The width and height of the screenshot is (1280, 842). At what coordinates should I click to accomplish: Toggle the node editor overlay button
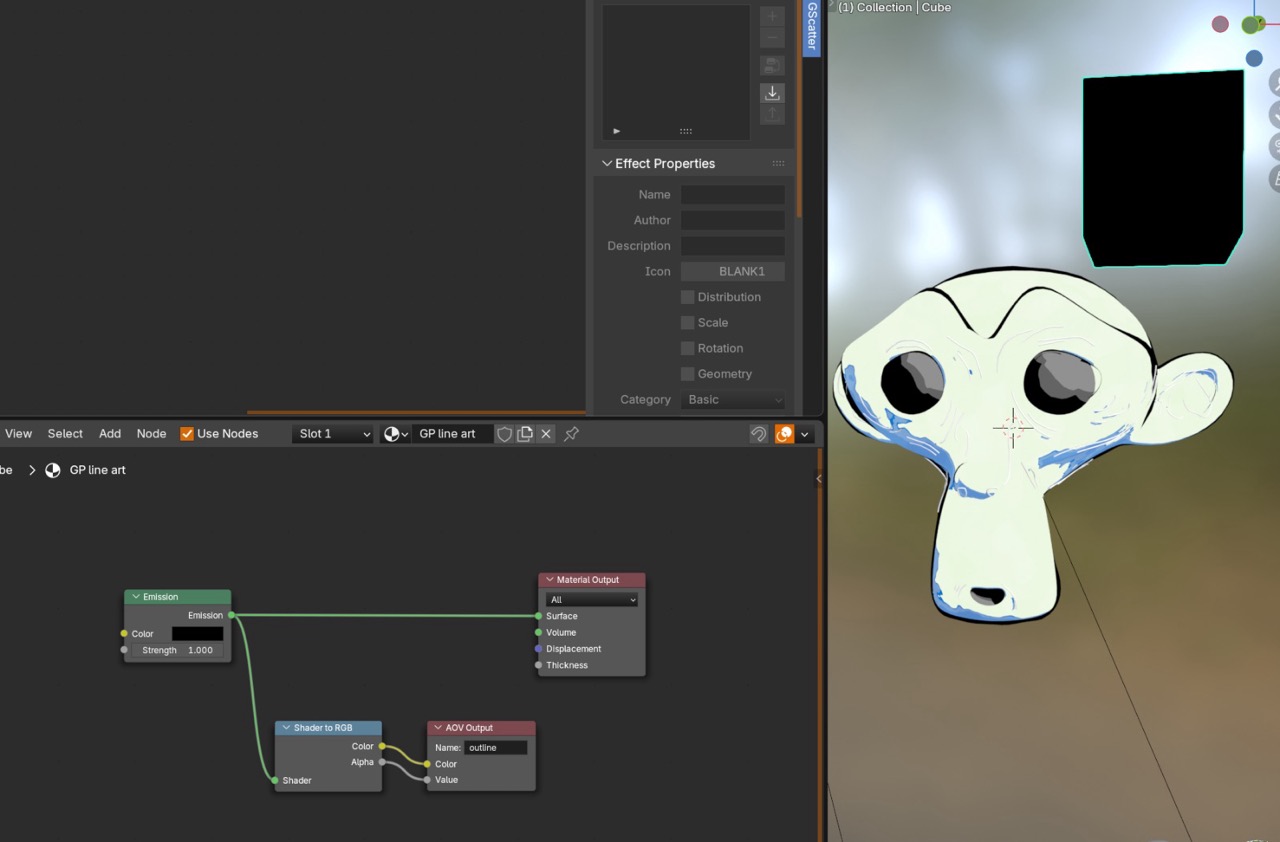coord(785,434)
